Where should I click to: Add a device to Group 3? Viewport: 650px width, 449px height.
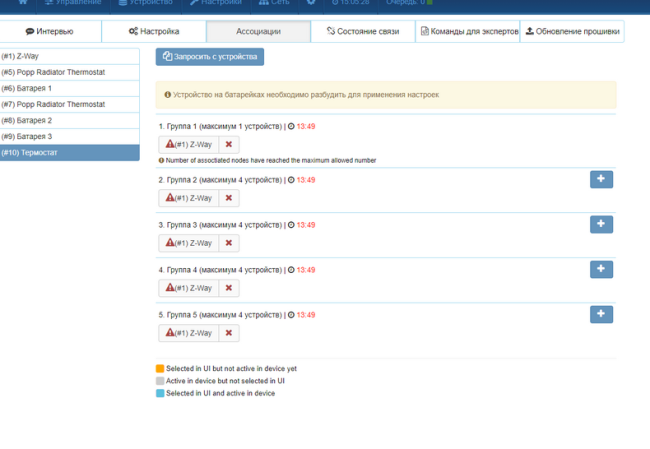tap(601, 224)
